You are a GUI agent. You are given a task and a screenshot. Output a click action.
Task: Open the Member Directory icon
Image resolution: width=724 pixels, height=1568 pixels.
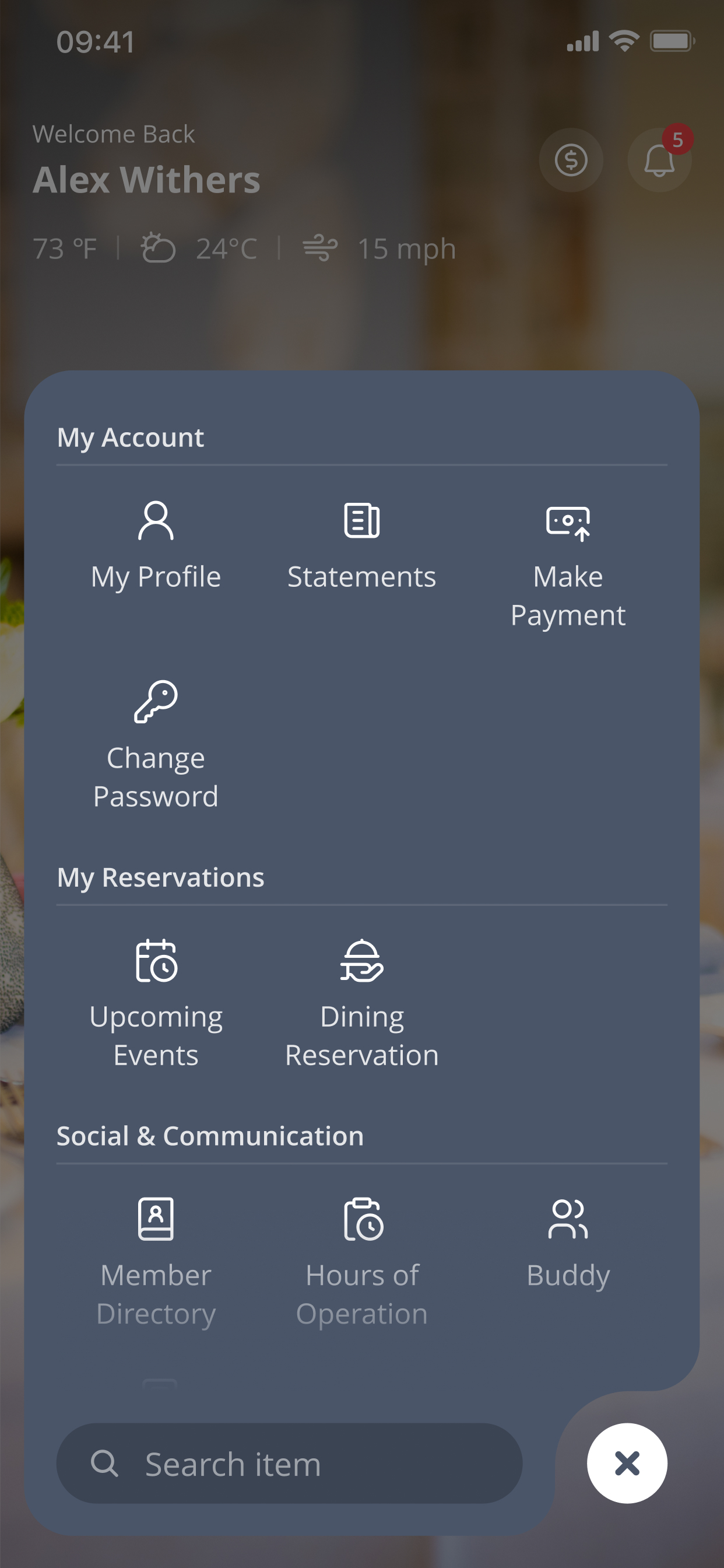(156, 1219)
